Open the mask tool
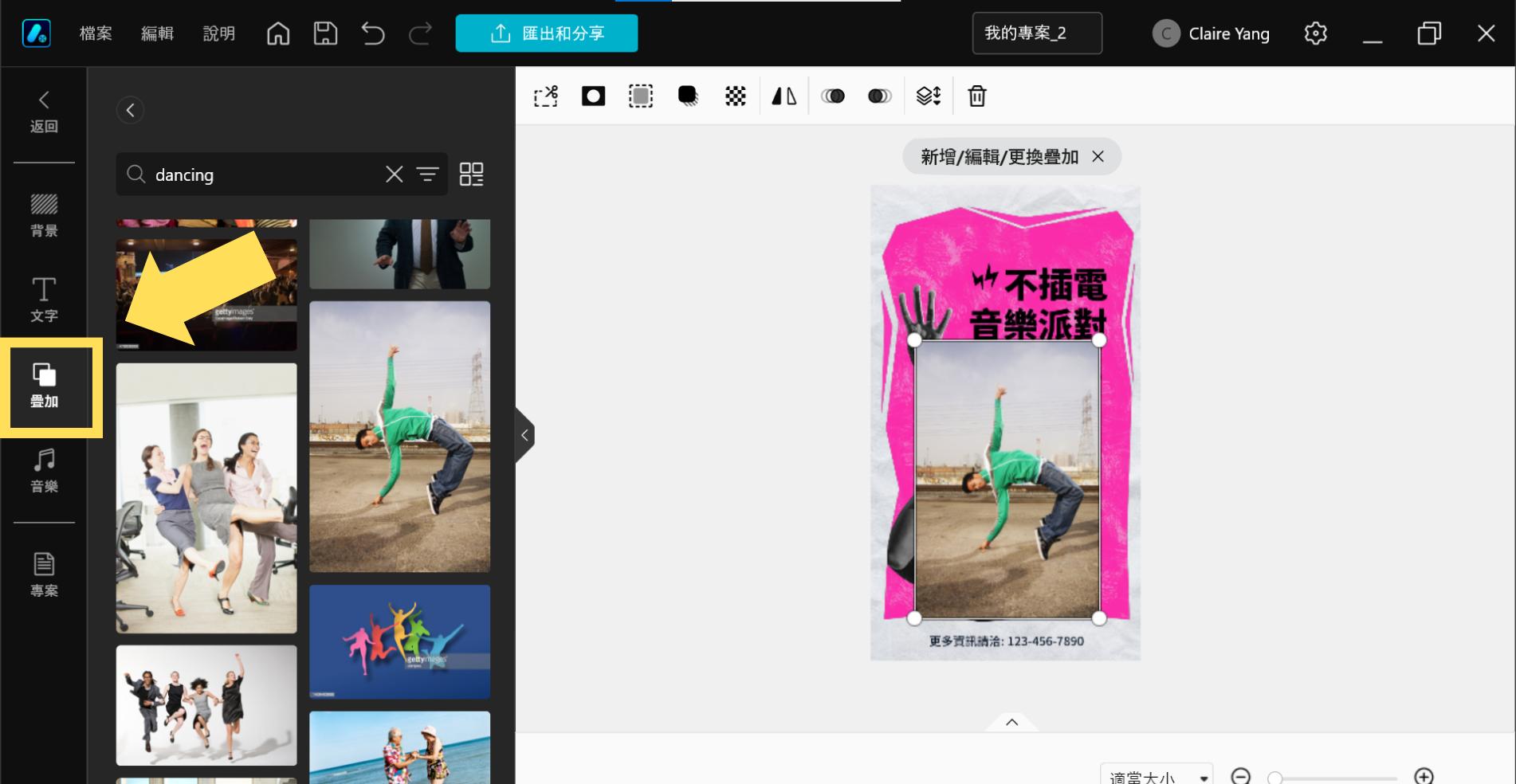The width and height of the screenshot is (1516, 784). click(x=594, y=96)
